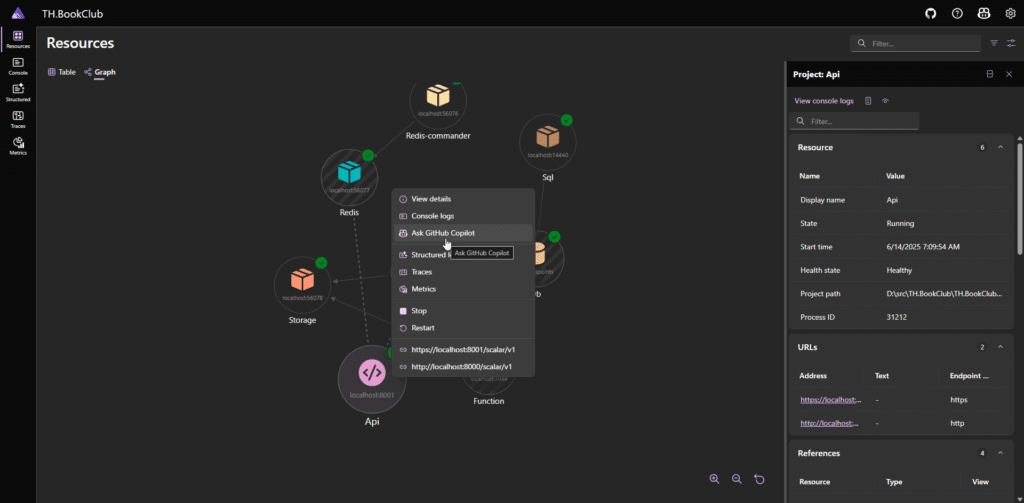Viewport: 1024px width, 503px height.
Task: Go to Metrics in the sidebar
Action: tap(18, 145)
